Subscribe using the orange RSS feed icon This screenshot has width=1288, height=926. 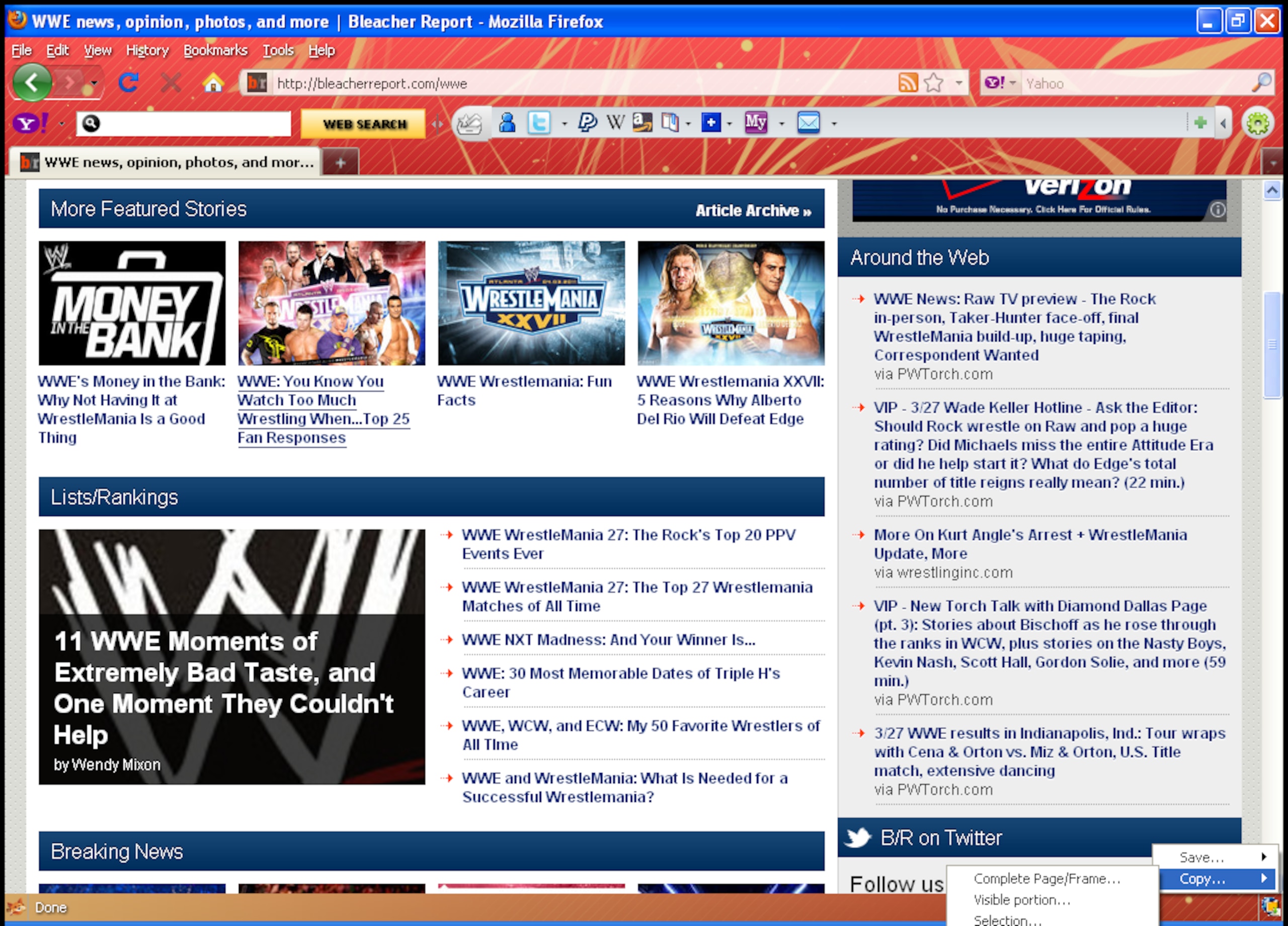(x=908, y=83)
